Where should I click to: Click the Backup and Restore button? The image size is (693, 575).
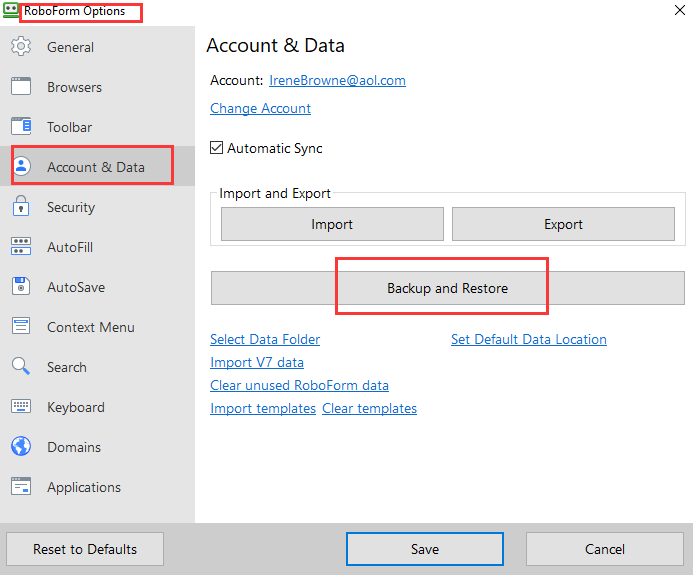[447, 288]
